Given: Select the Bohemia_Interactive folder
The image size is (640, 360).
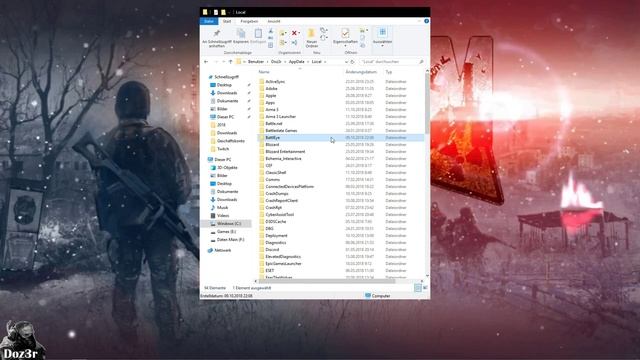Looking at the screenshot, I should [x=283, y=158].
